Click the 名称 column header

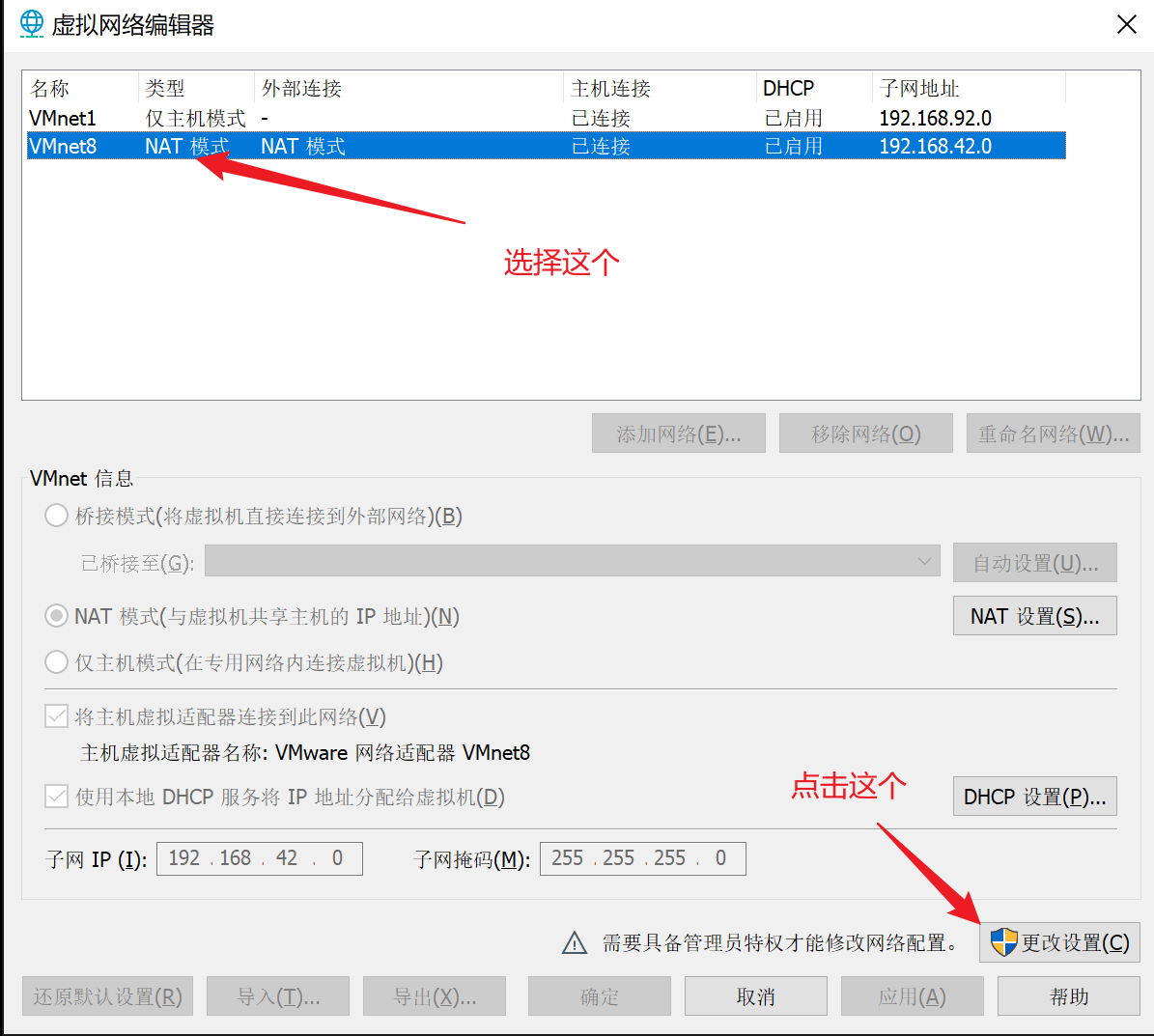click(x=82, y=88)
